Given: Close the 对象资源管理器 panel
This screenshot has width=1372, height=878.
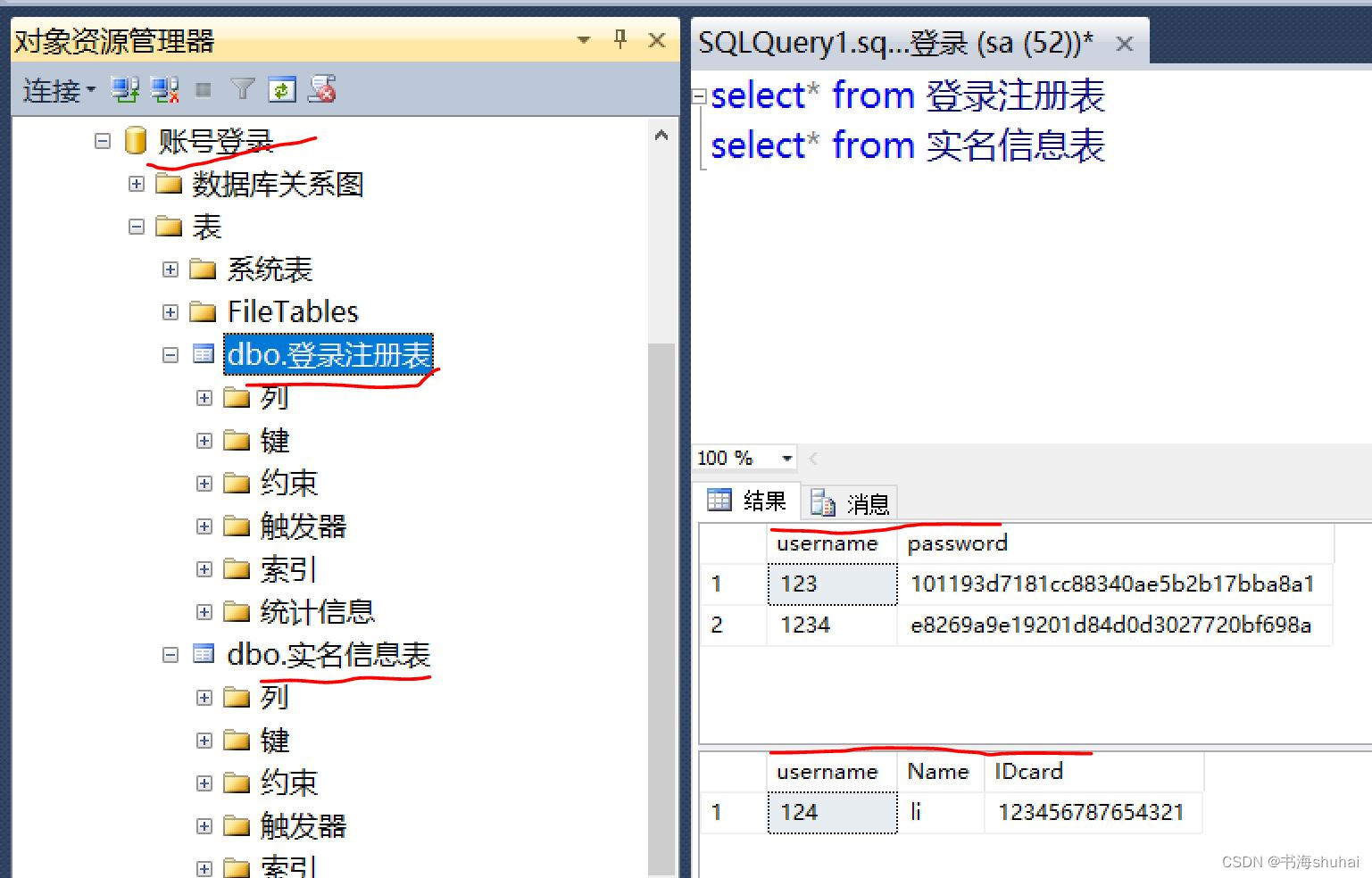Looking at the screenshot, I should pyautogui.click(x=657, y=40).
